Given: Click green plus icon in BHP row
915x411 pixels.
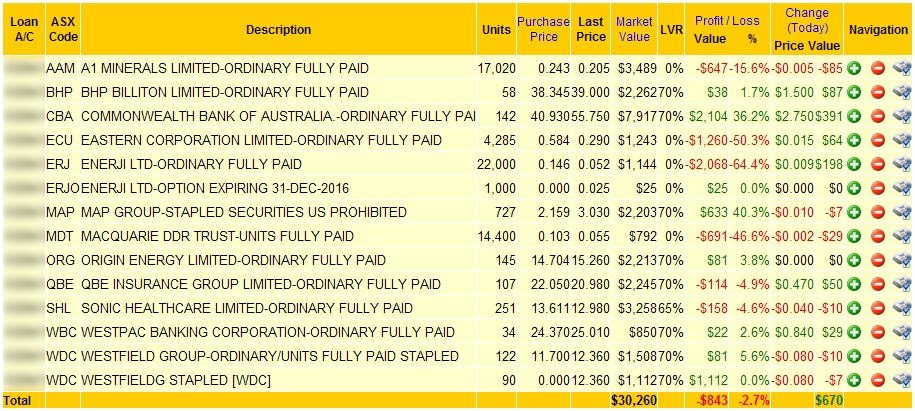Looking at the screenshot, I should pyautogui.click(x=854, y=92).
